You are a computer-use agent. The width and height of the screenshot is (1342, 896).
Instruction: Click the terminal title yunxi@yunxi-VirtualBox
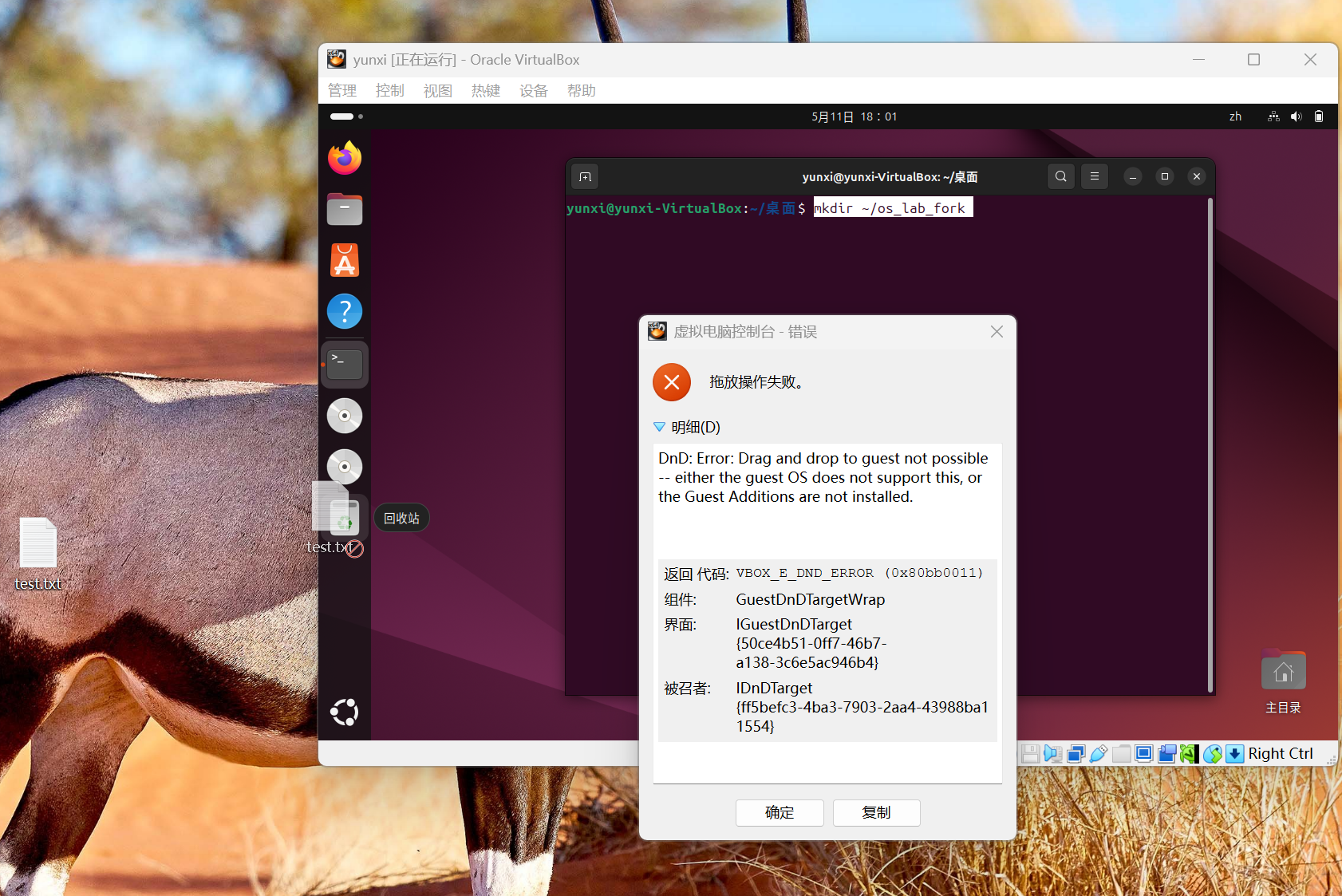[x=890, y=176]
